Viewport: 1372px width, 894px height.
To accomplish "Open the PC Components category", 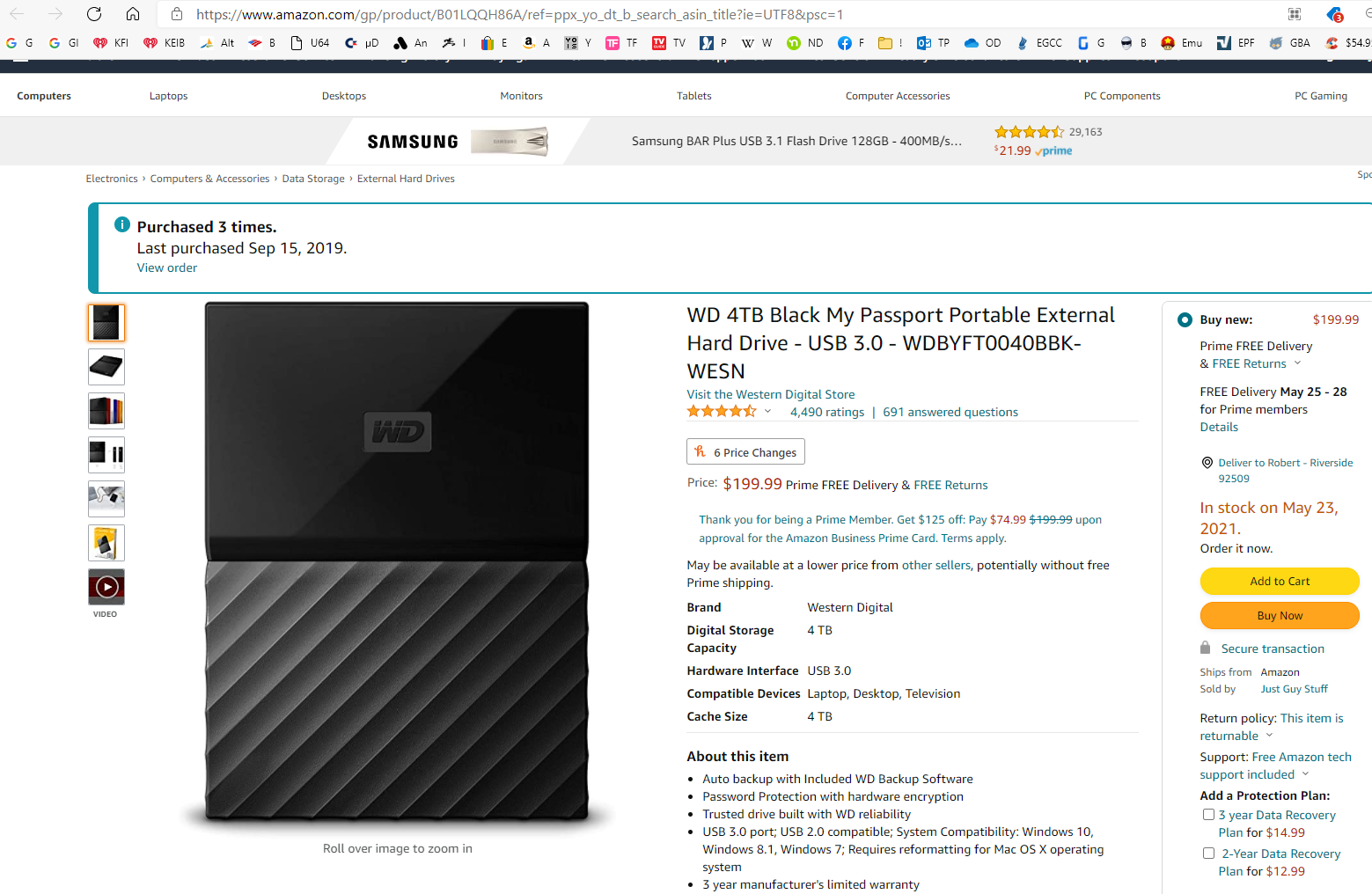I will coord(1122,96).
